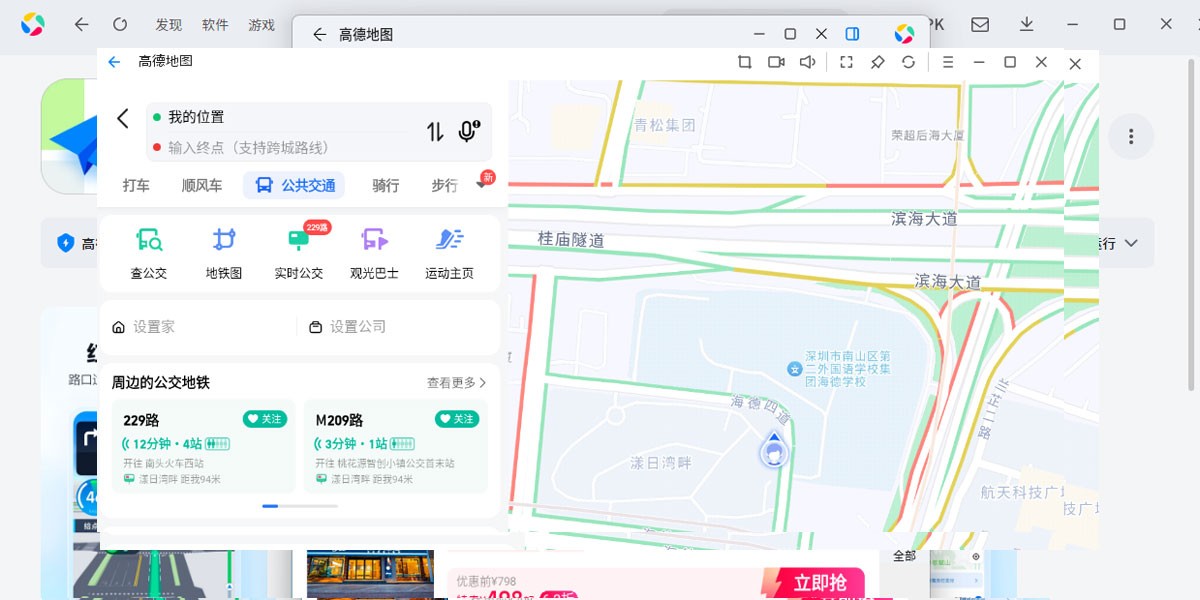
Task: Click the video record icon in title bar
Action: coord(776,62)
